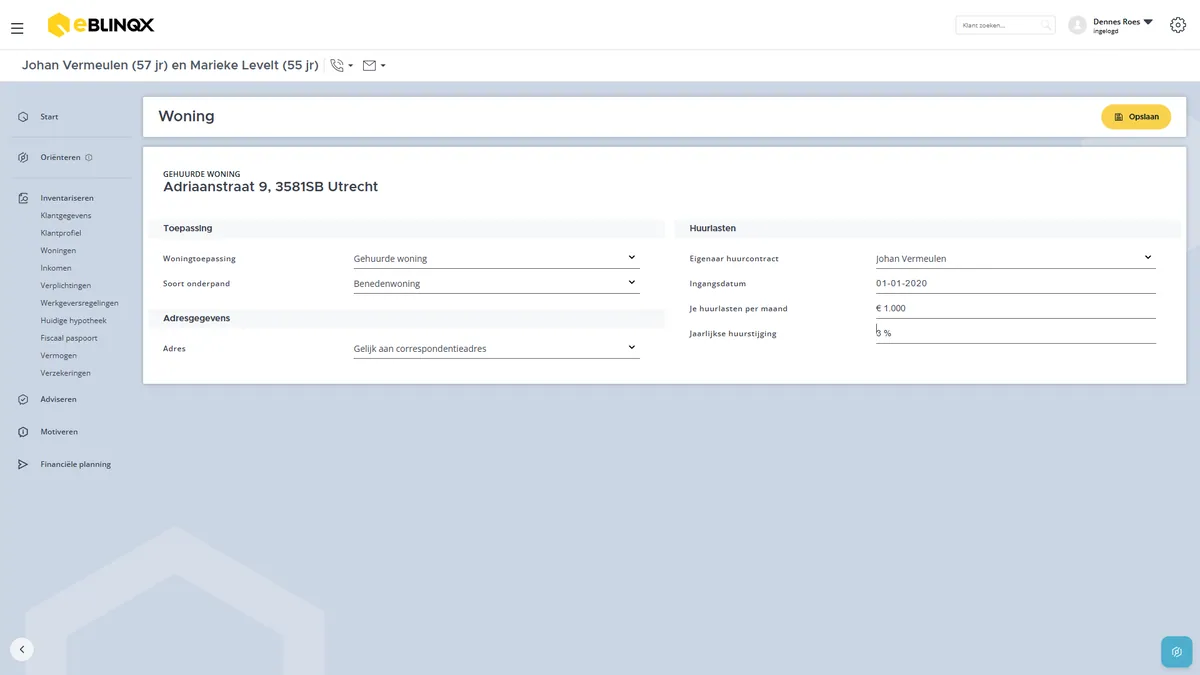Click the eBlinqx logo
The width and height of the screenshot is (1200, 675).
tap(101, 25)
